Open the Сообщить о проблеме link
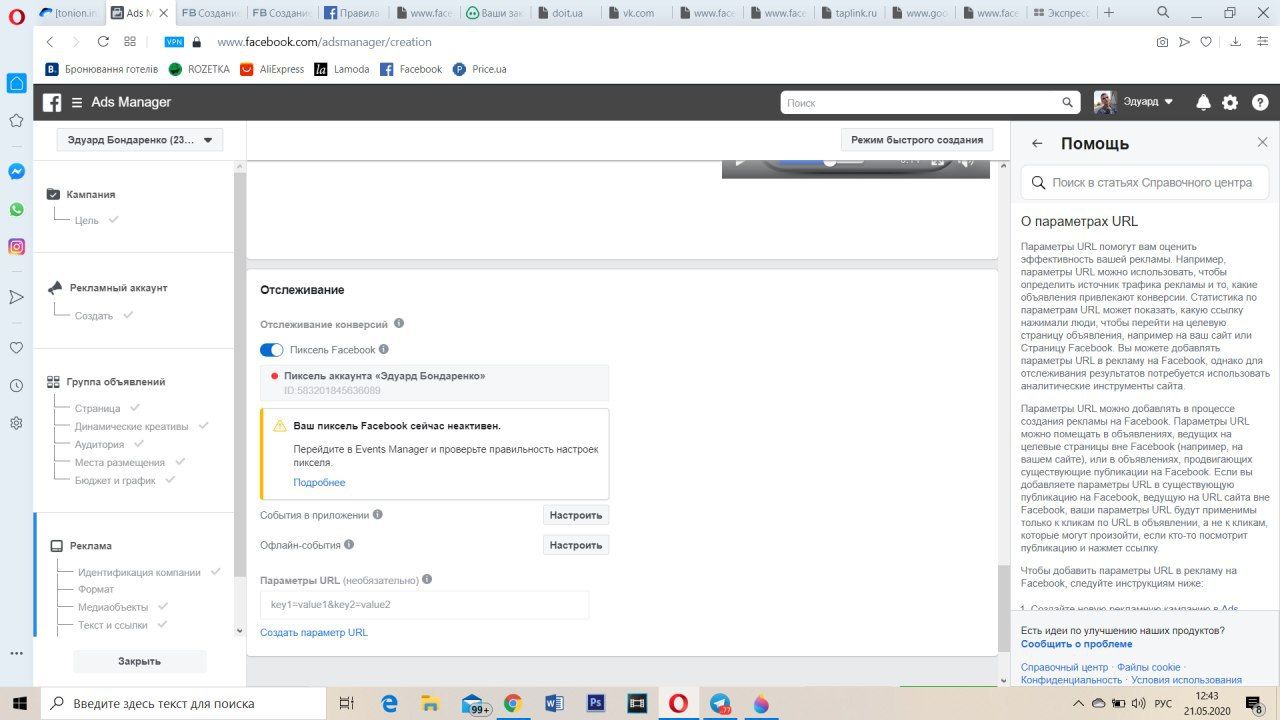 pos(1076,644)
